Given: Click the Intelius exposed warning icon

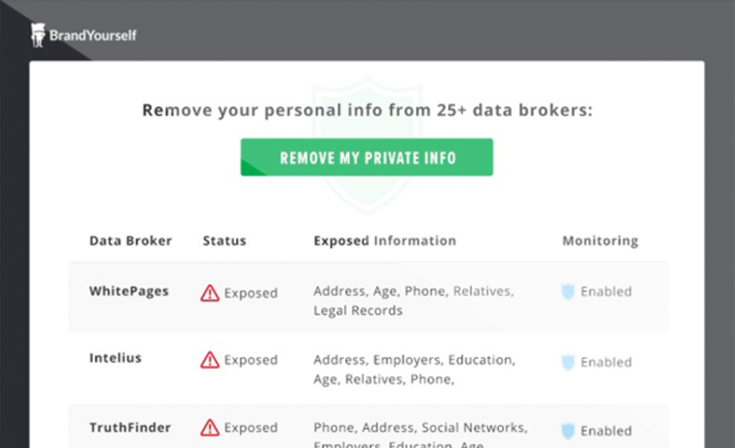Looking at the screenshot, I should pos(210,360).
